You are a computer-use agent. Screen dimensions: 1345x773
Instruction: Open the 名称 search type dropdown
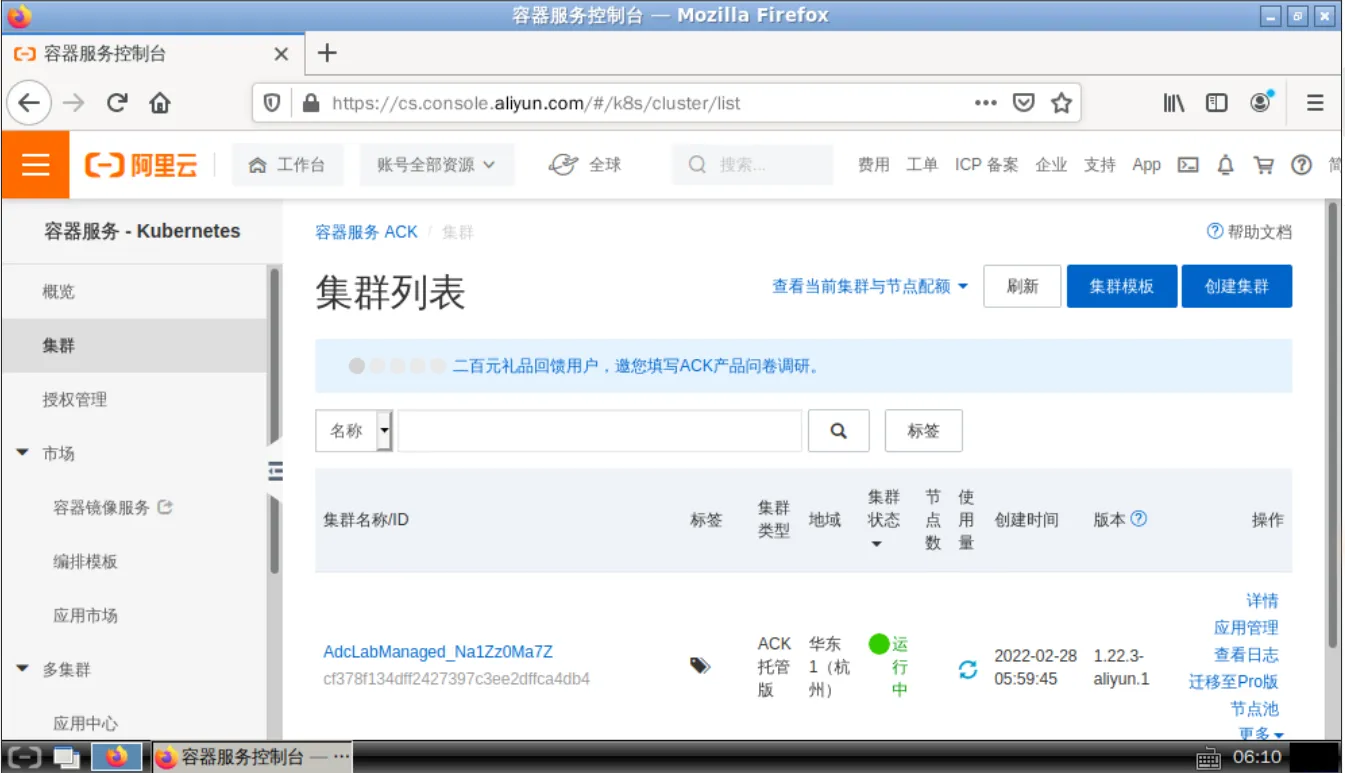pyautogui.click(x=354, y=431)
